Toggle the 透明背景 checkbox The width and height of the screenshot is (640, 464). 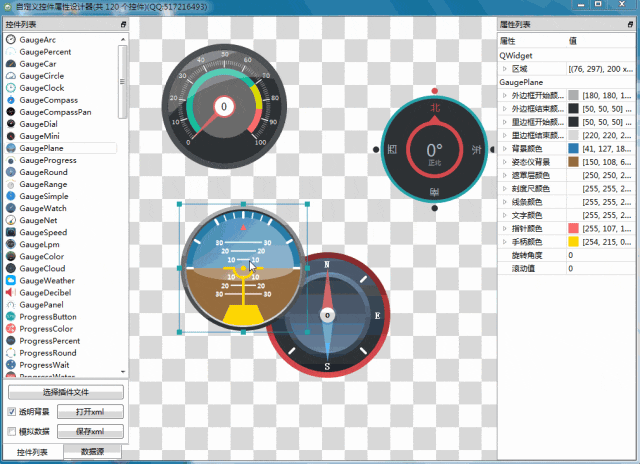point(11,412)
